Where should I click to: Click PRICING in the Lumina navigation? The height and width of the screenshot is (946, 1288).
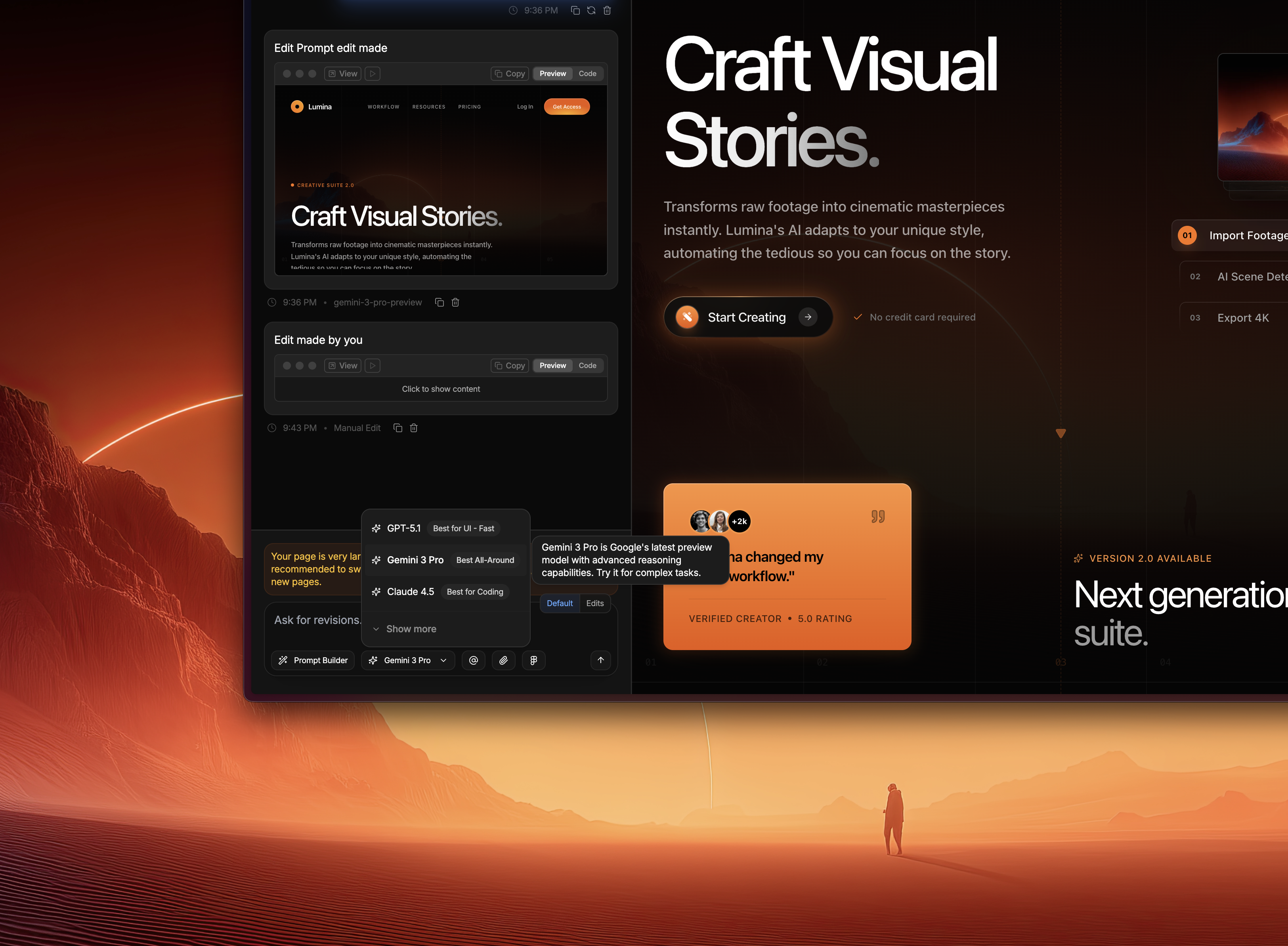pos(469,107)
